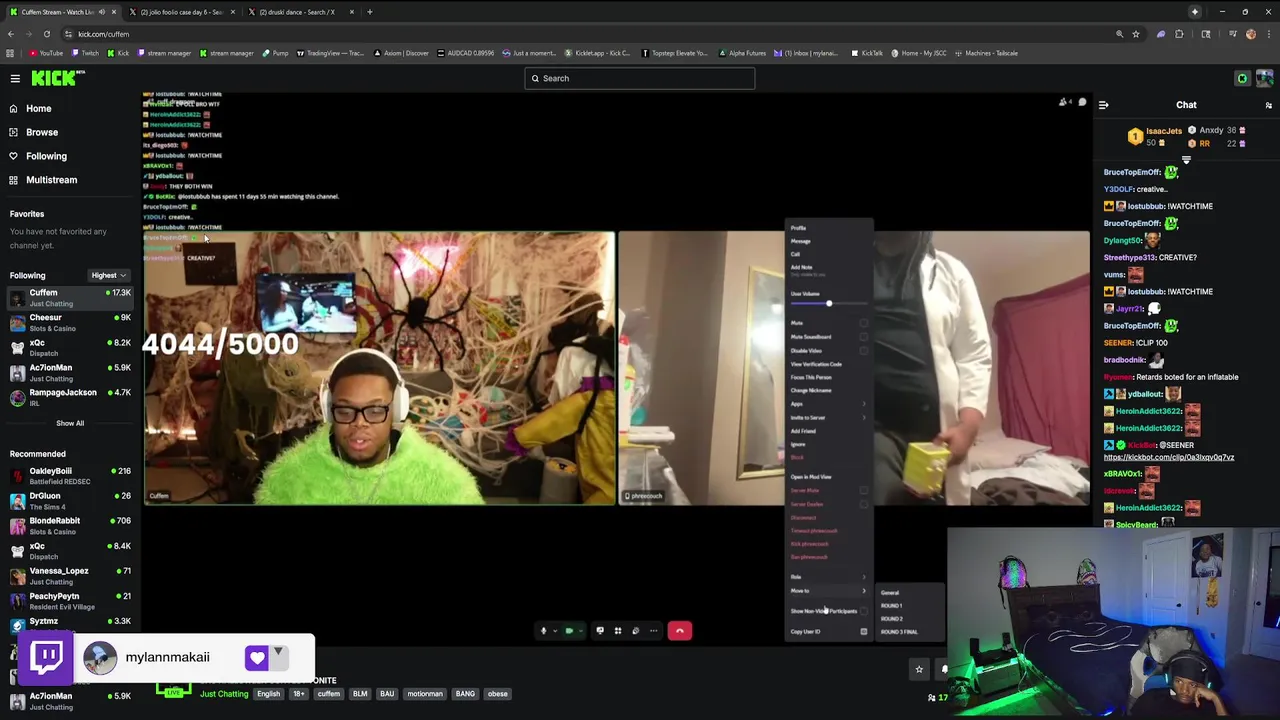
Task: Click the kick.com/cuffem address bar
Action: [x=590, y=34]
